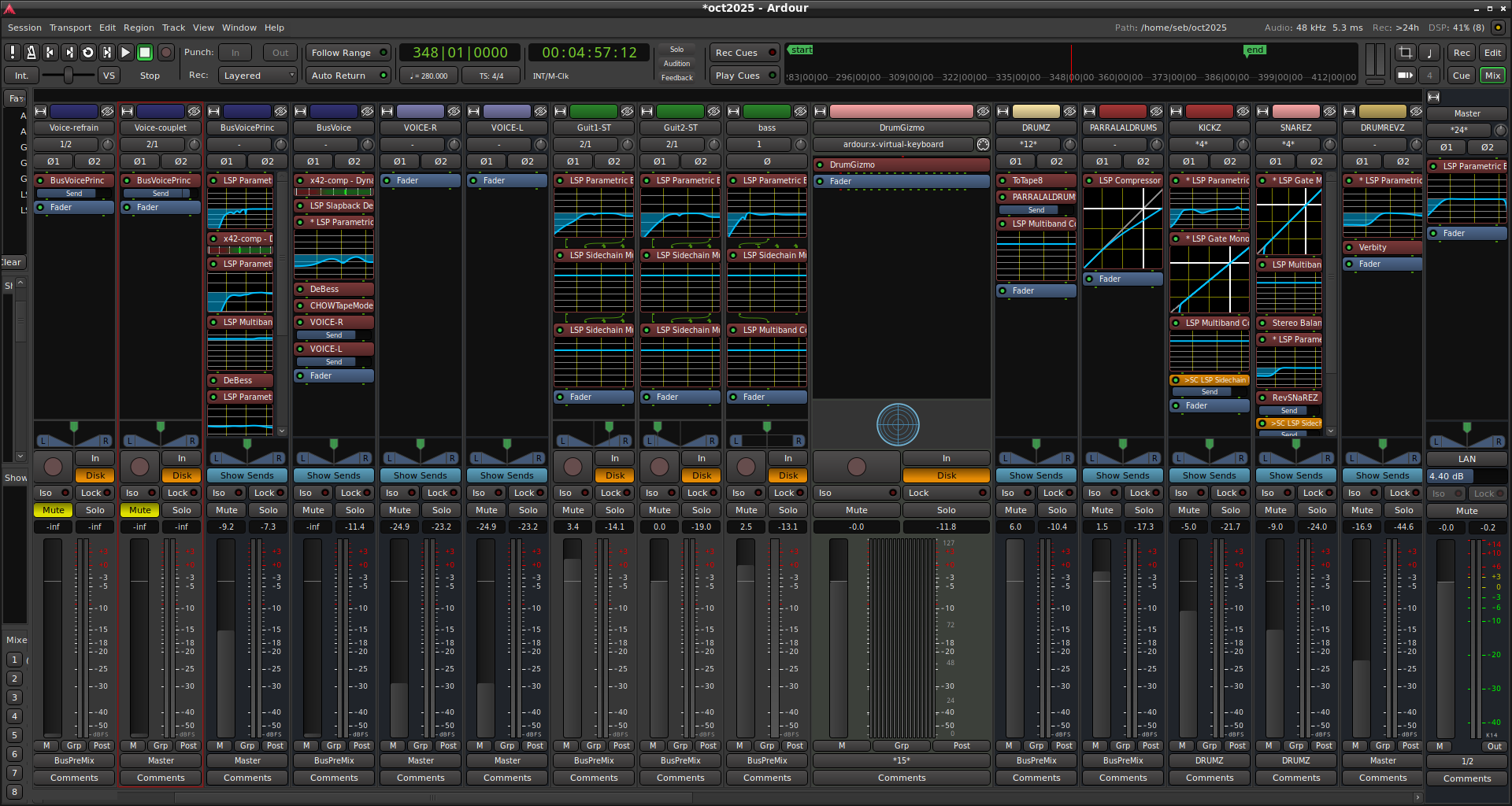
Task: Jump to session start transport icon
Action: pos(50,53)
